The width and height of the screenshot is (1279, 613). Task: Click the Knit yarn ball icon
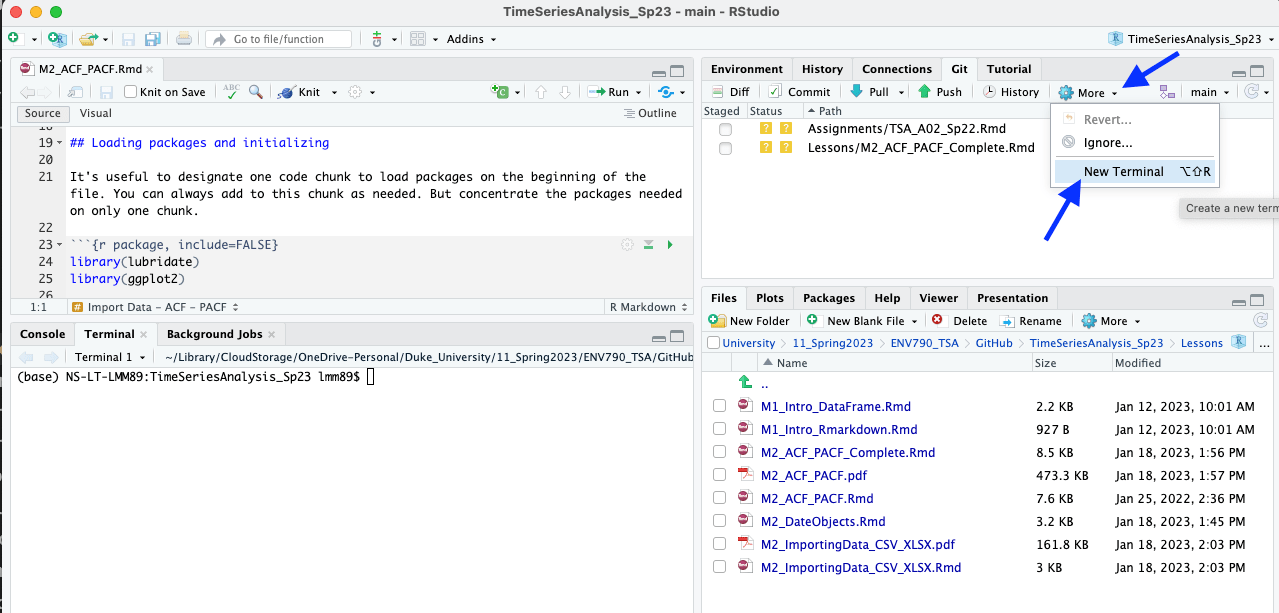click(285, 92)
